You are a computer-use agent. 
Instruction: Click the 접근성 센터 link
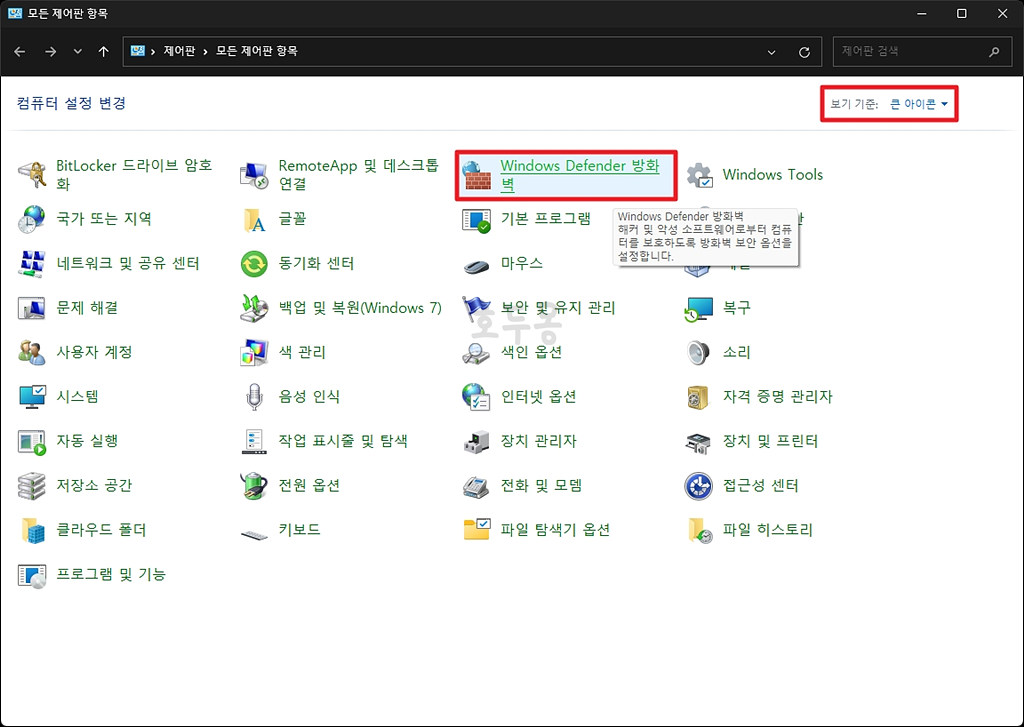pyautogui.click(x=760, y=485)
